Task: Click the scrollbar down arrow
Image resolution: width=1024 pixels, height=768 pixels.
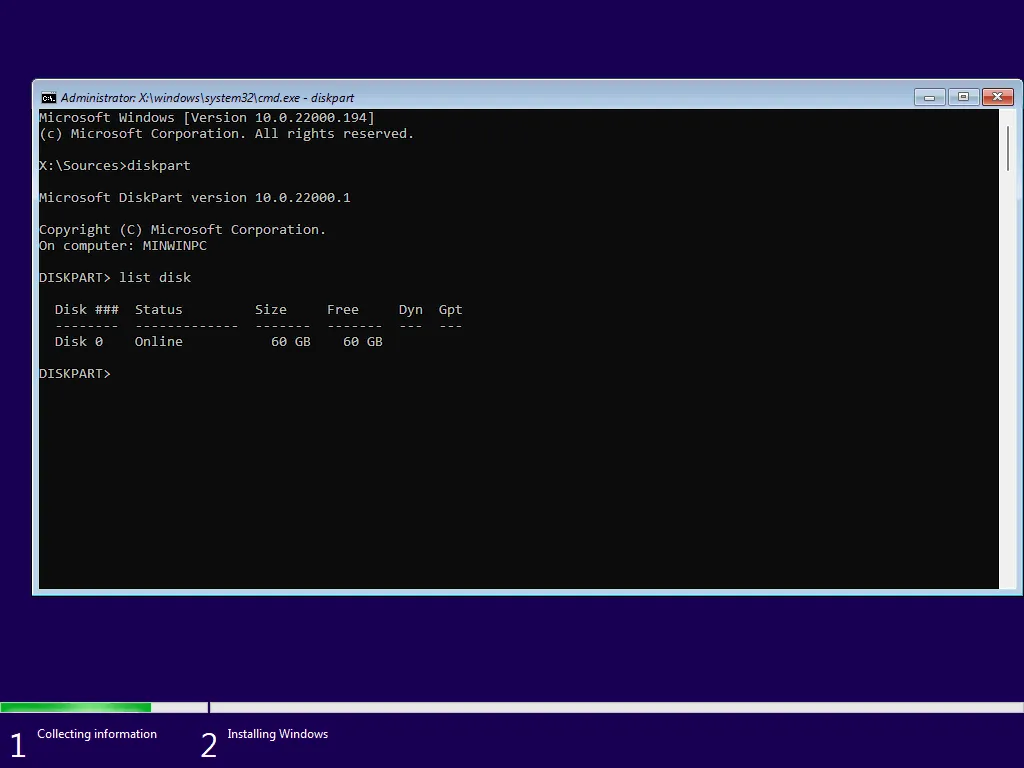Action: 1006,581
